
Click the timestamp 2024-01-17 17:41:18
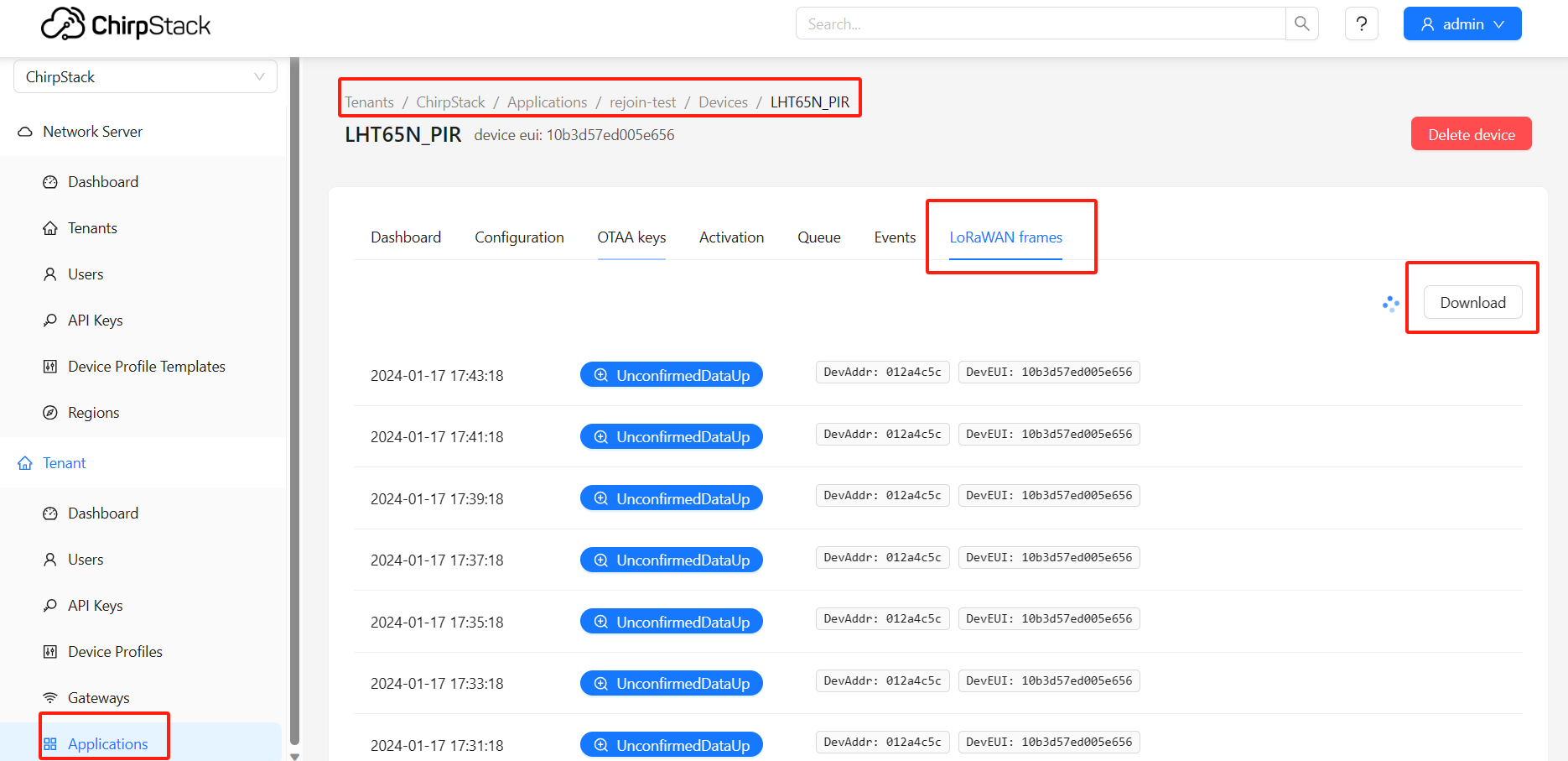[x=437, y=437]
